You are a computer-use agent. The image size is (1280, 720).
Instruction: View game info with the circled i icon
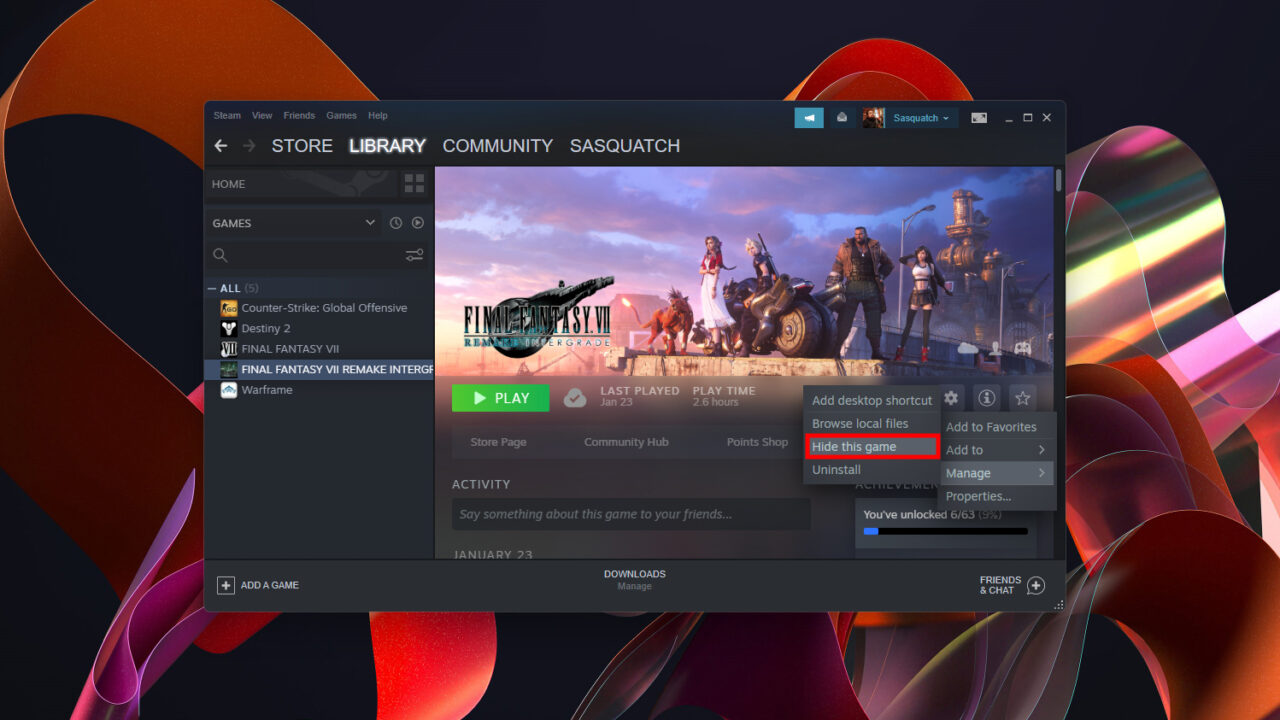[x=987, y=397]
